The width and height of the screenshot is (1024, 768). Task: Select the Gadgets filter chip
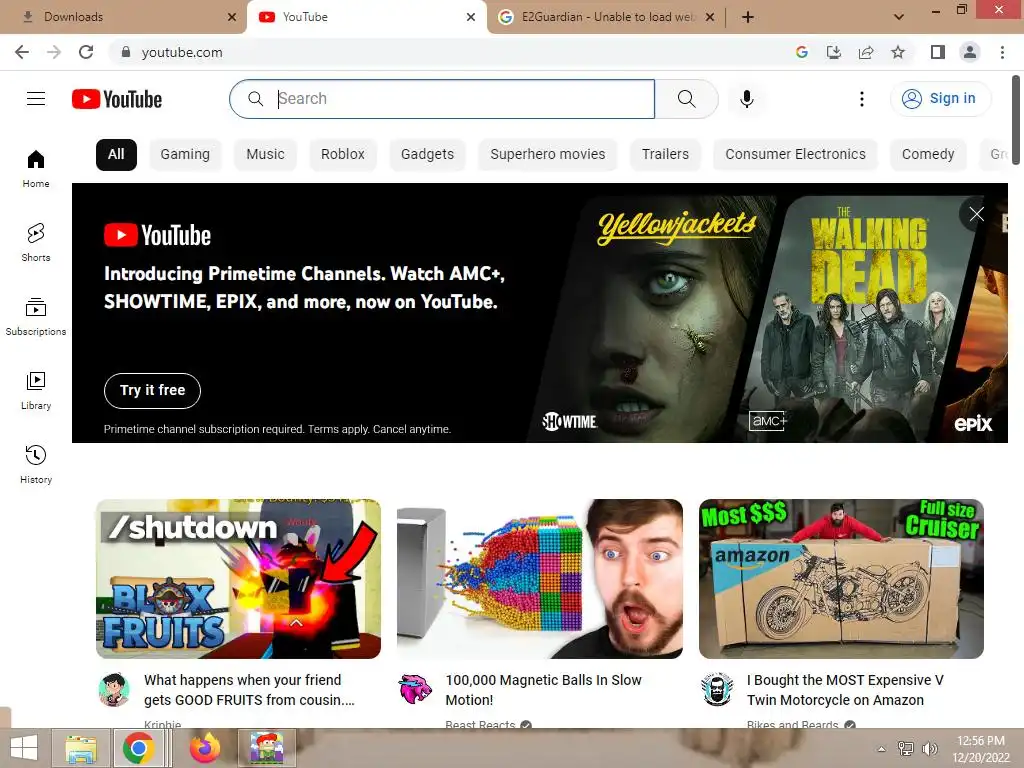427,155
